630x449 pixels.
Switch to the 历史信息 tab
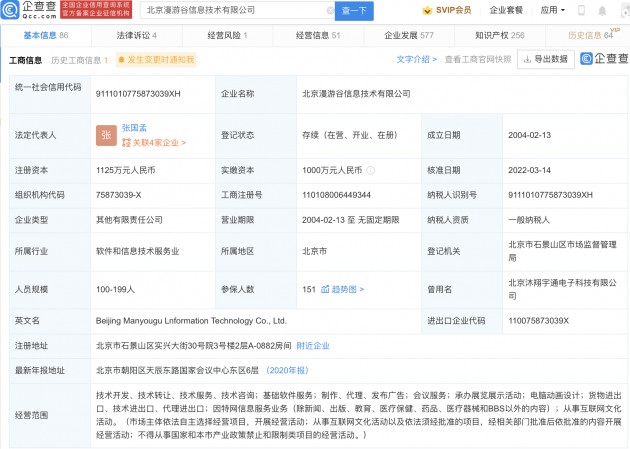[590, 35]
